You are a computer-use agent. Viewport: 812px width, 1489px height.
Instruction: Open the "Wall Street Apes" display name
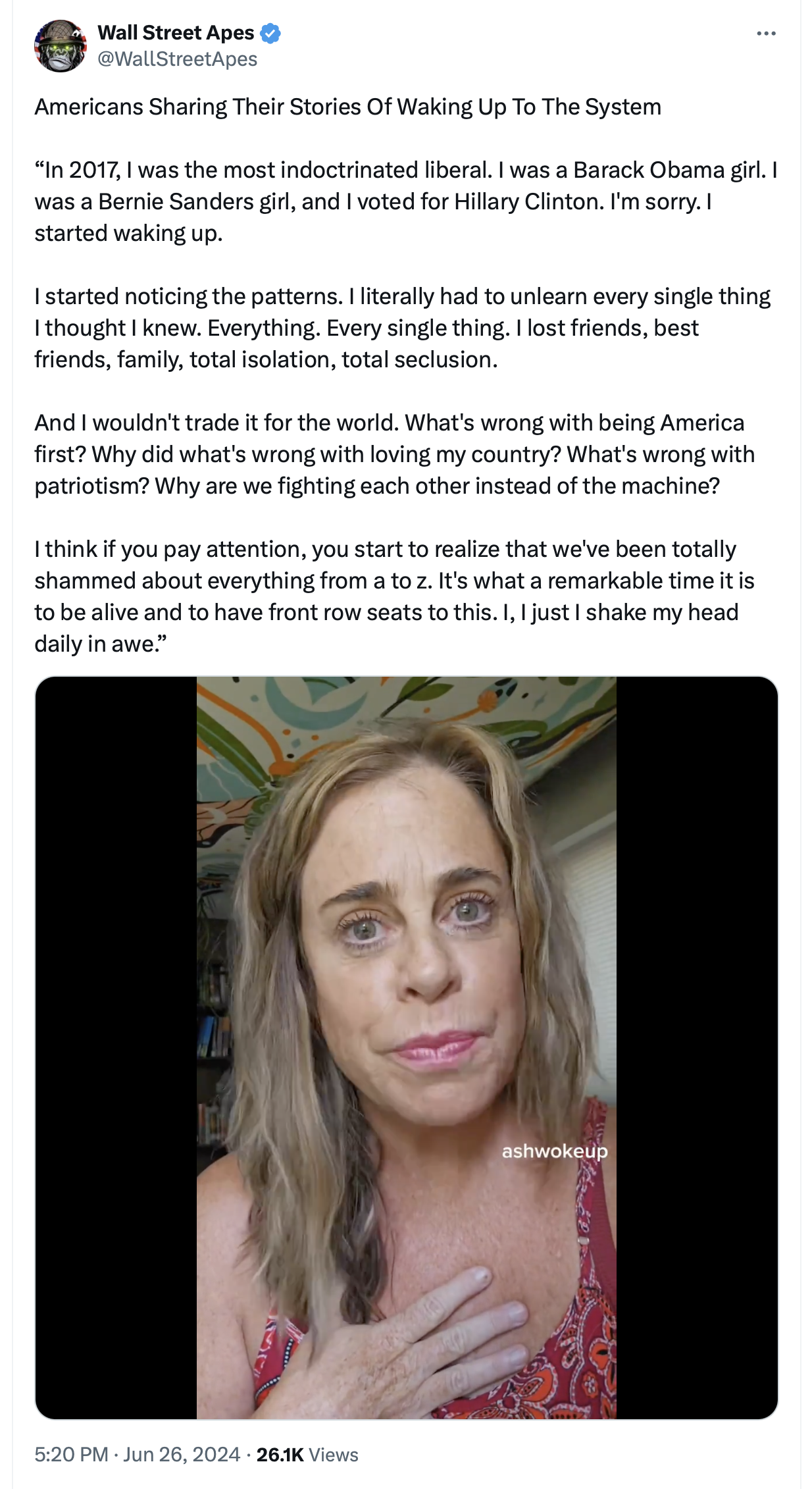[x=176, y=32]
